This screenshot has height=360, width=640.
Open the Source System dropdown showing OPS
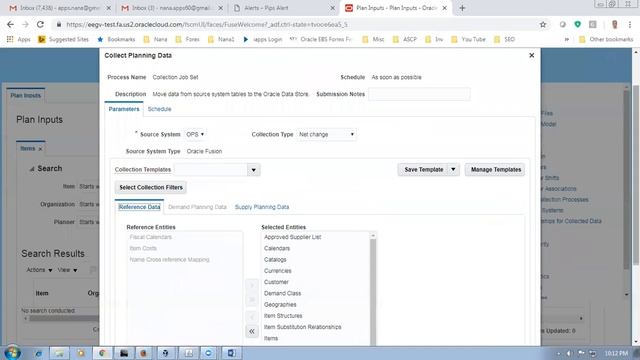pyautogui.click(x=196, y=134)
